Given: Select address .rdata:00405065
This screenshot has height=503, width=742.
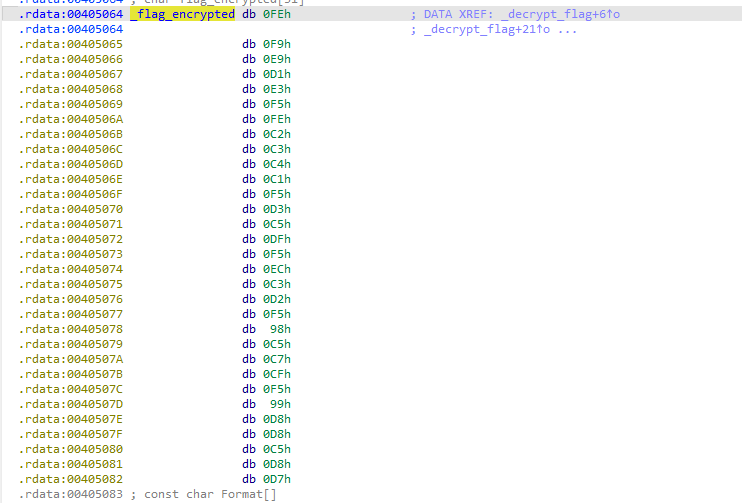Looking at the screenshot, I should pyautogui.click(x=71, y=44).
